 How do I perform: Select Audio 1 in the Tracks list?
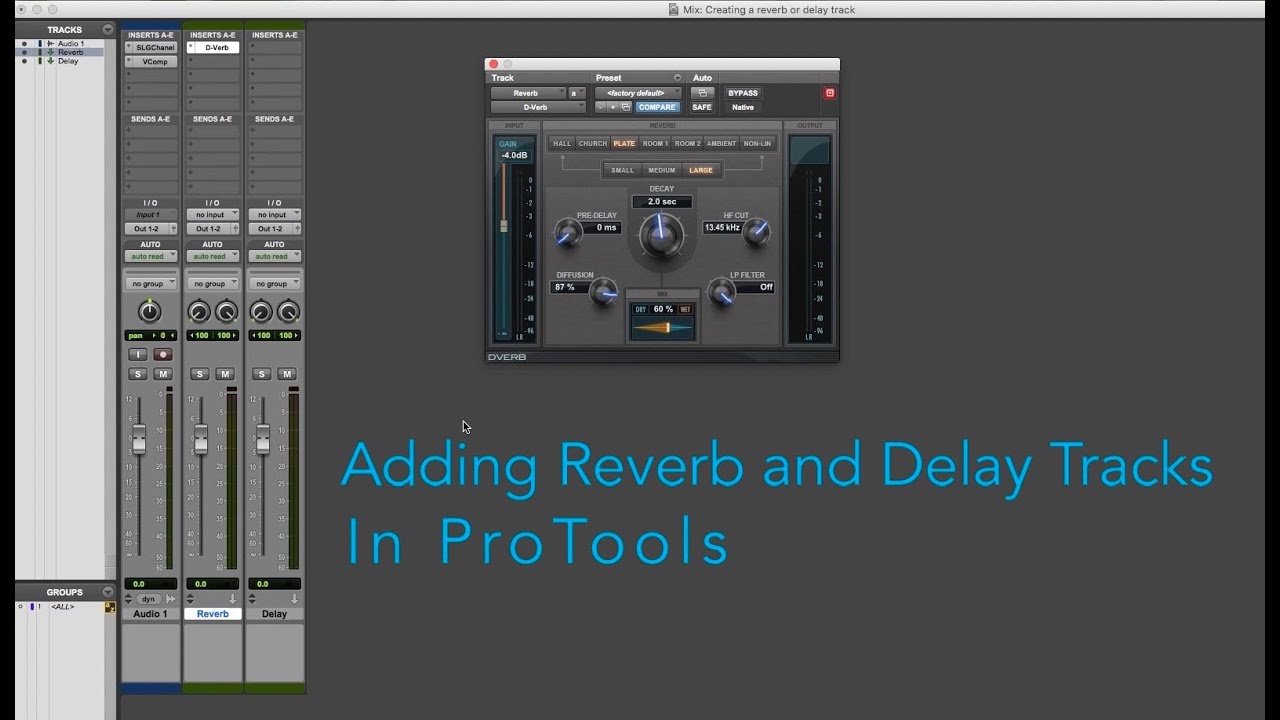click(70, 44)
